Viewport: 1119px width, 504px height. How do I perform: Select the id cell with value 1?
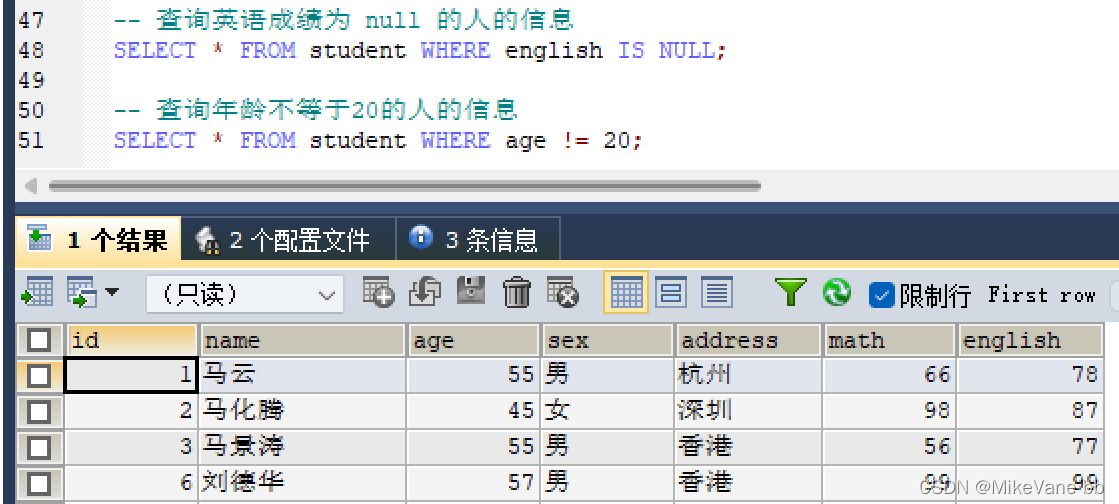tap(131, 375)
